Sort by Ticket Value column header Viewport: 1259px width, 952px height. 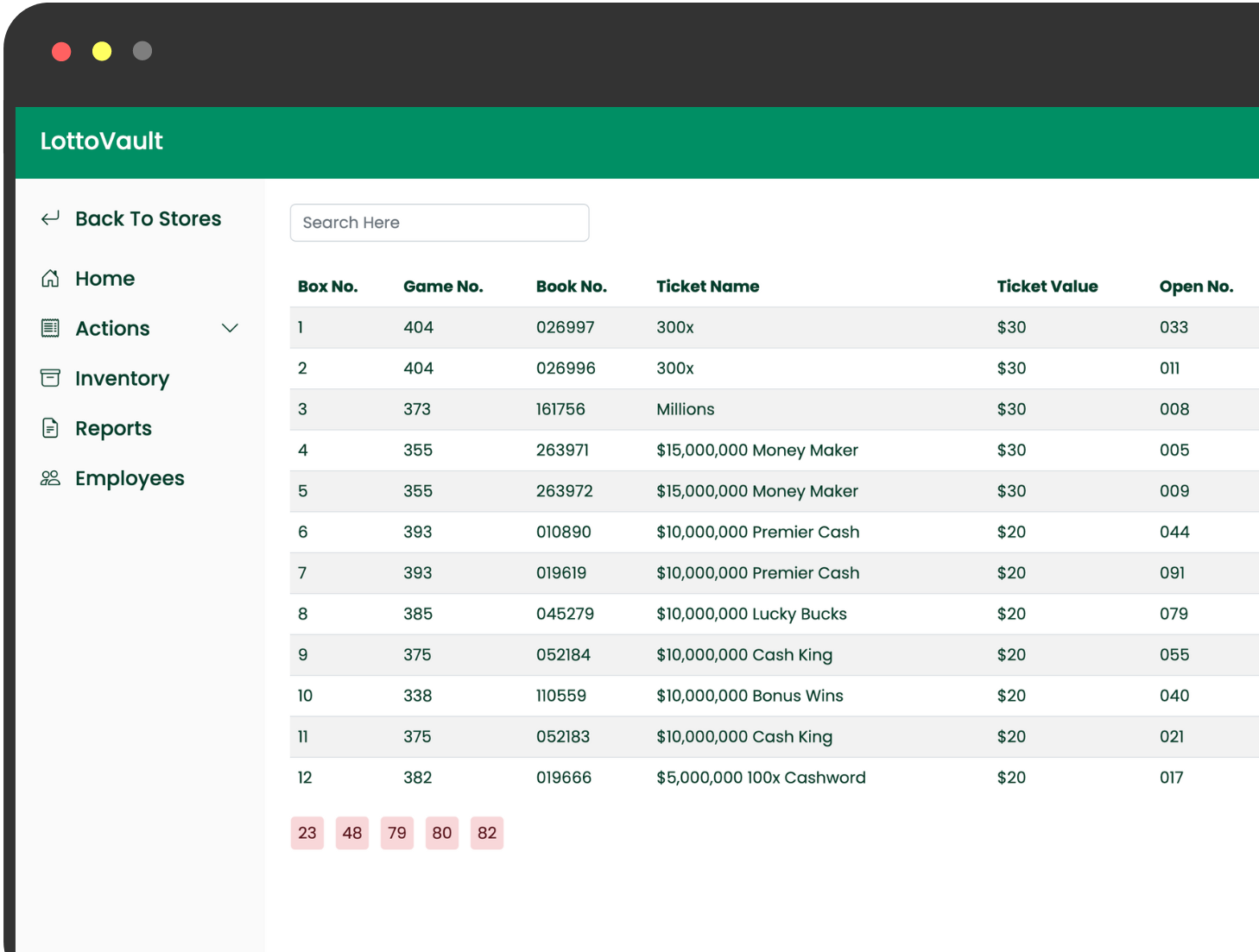click(1047, 287)
